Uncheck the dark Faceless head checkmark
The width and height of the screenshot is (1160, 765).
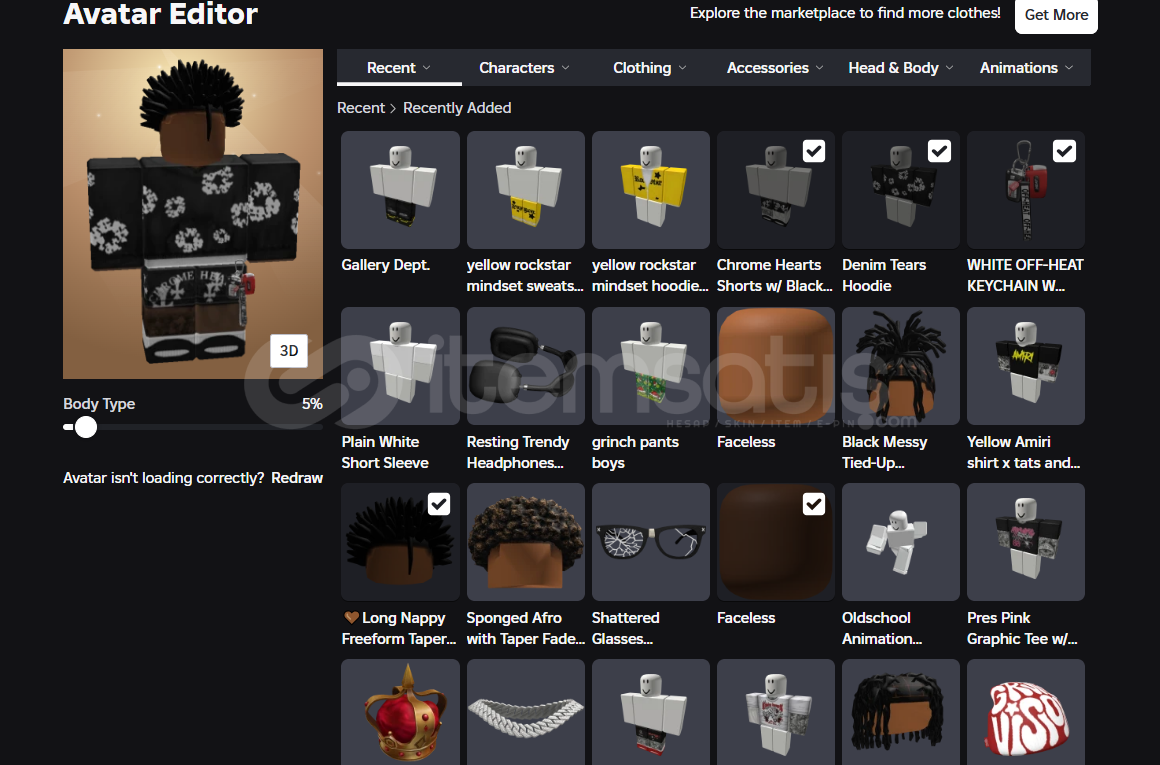click(814, 504)
